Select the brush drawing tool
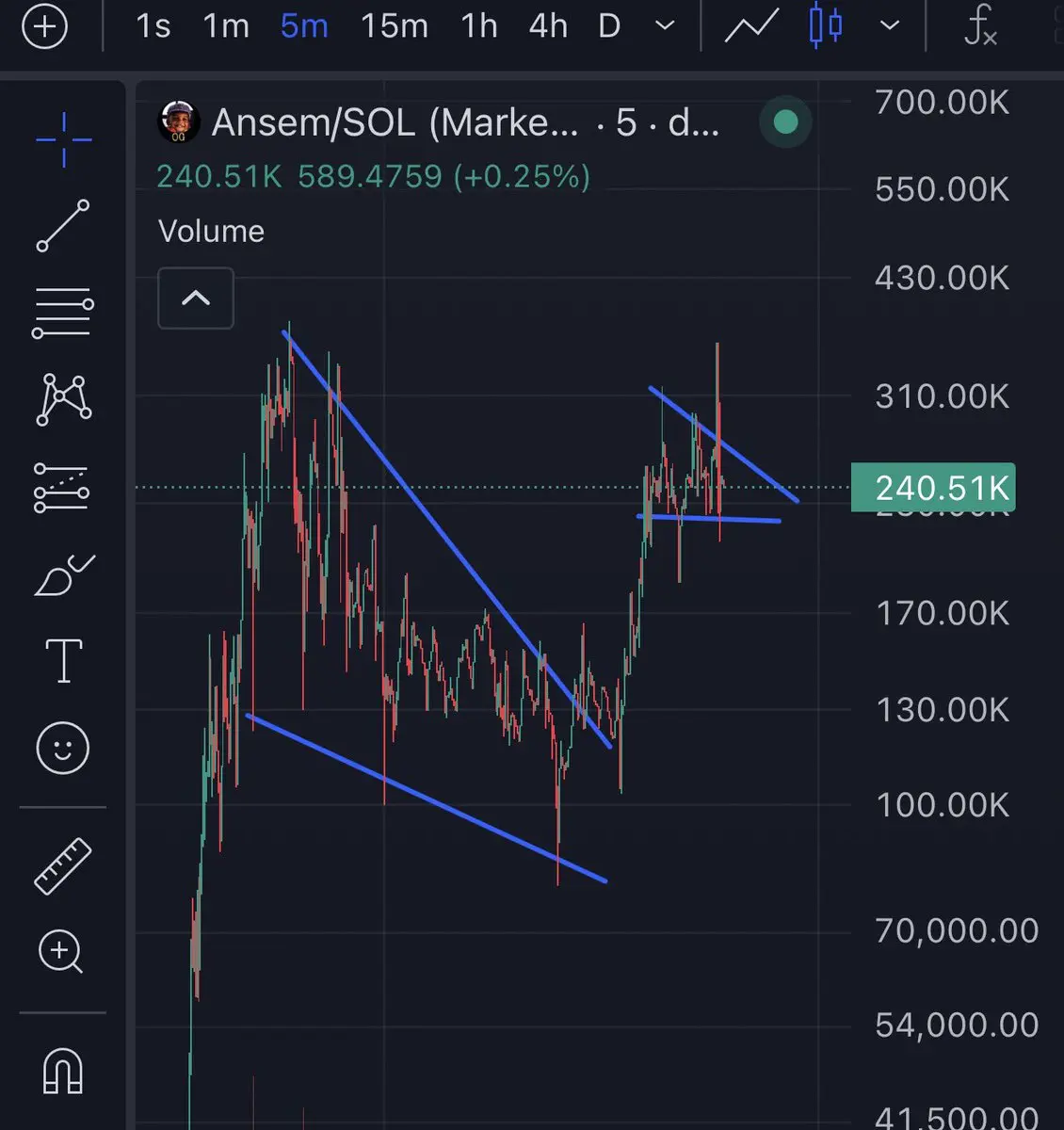The height and width of the screenshot is (1130, 1064). point(64,575)
